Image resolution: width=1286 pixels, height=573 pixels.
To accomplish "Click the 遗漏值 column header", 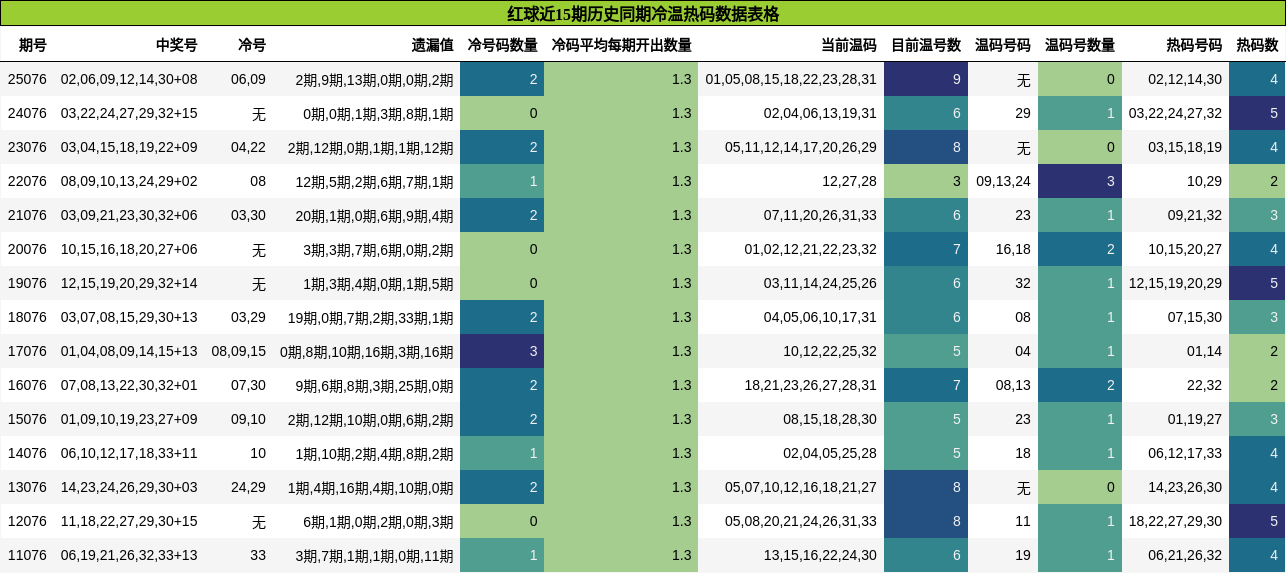I will [433, 45].
